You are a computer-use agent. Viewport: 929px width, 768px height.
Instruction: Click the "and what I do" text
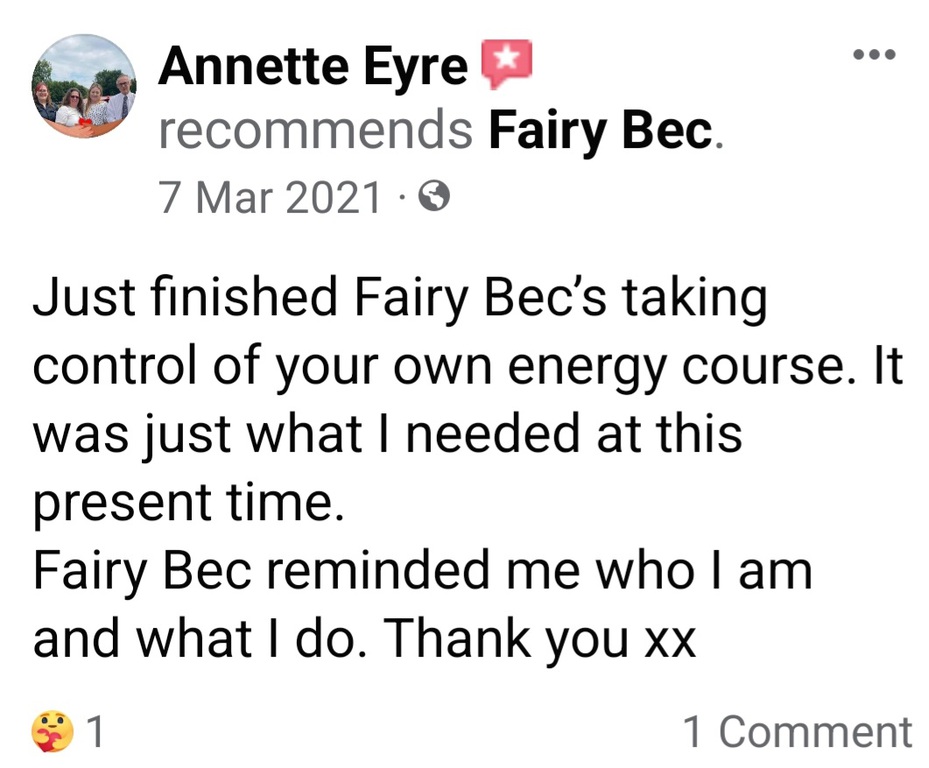(x=195, y=640)
